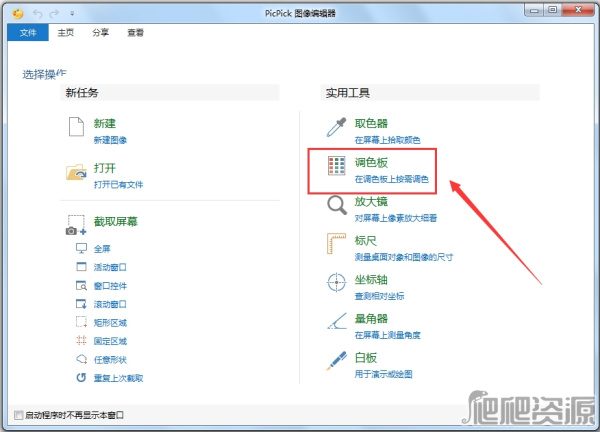Image resolution: width=600 pixels, height=432 pixels.
Task: Choose 全屏 capture link
Action: point(102,249)
